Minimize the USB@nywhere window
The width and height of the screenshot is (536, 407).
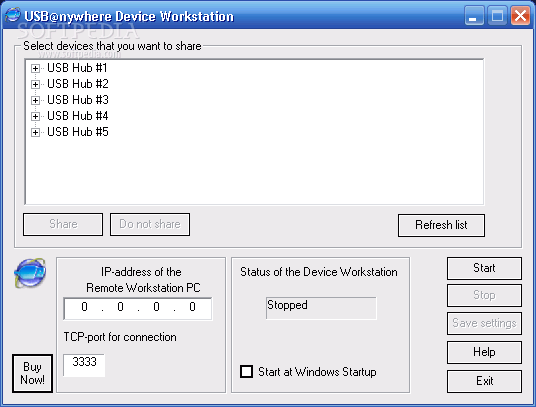[474, 15]
